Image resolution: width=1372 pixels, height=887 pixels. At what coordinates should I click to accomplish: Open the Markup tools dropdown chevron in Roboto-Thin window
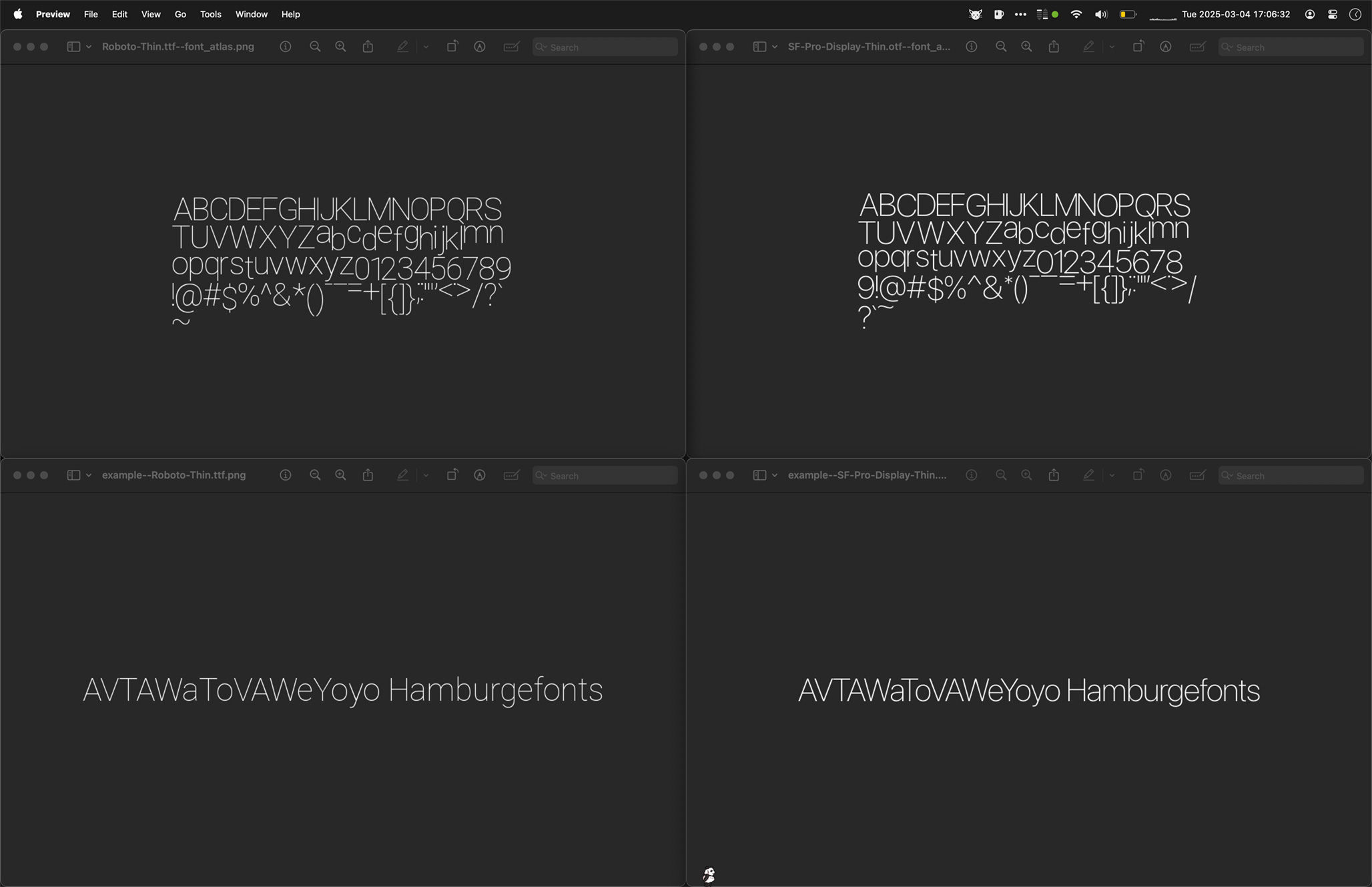[x=426, y=47]
